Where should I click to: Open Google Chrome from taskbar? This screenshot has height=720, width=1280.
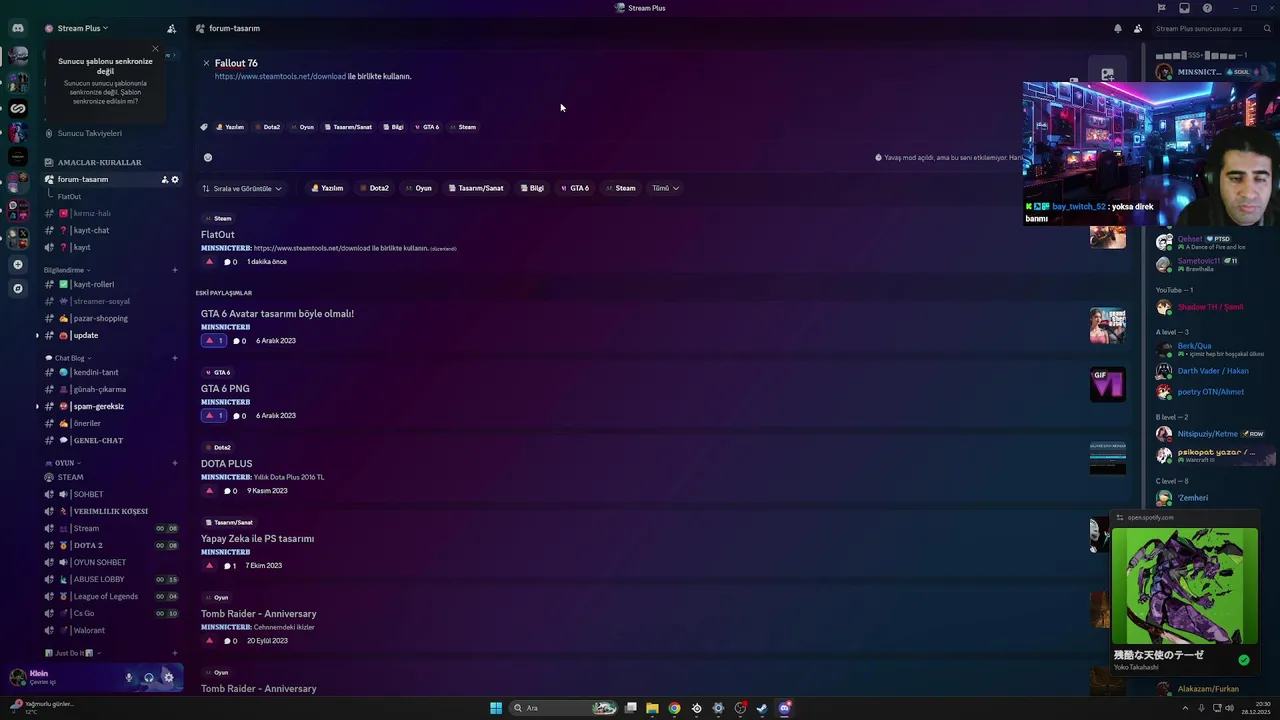click(674, 708)
